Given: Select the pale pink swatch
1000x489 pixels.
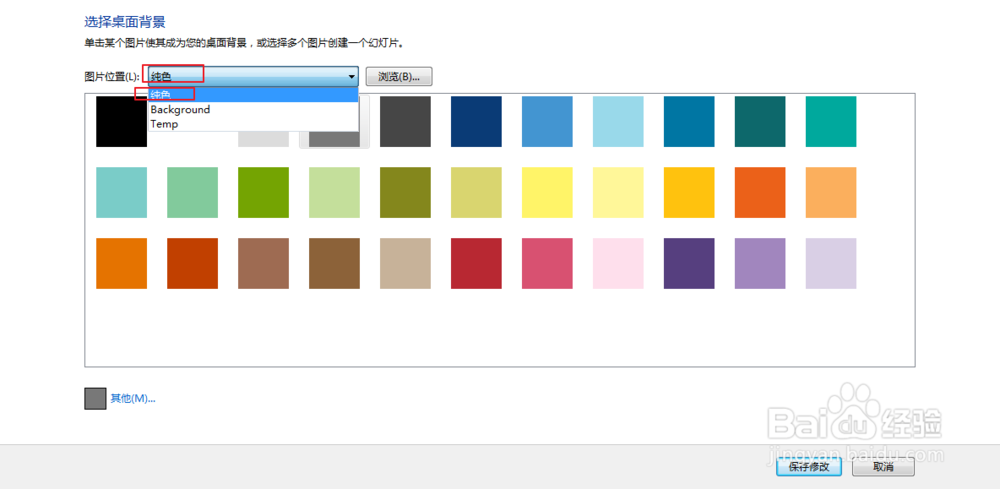Looking at the screenshot, I should 618,263.
